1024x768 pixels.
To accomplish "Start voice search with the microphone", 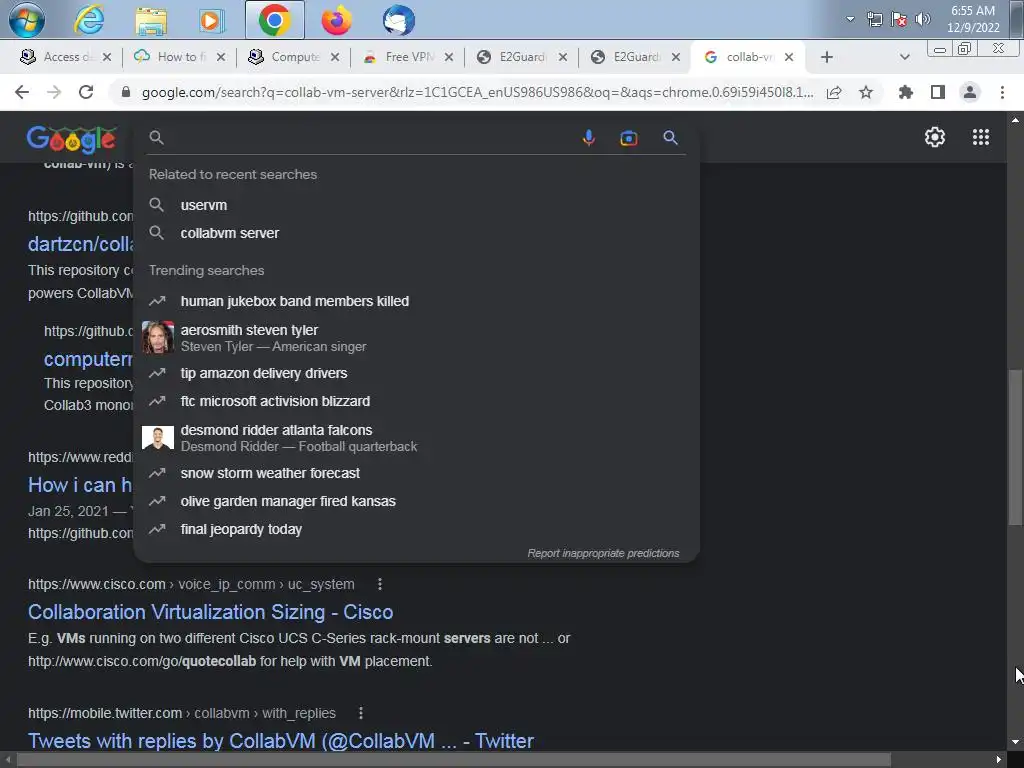I will click(588, 138).
